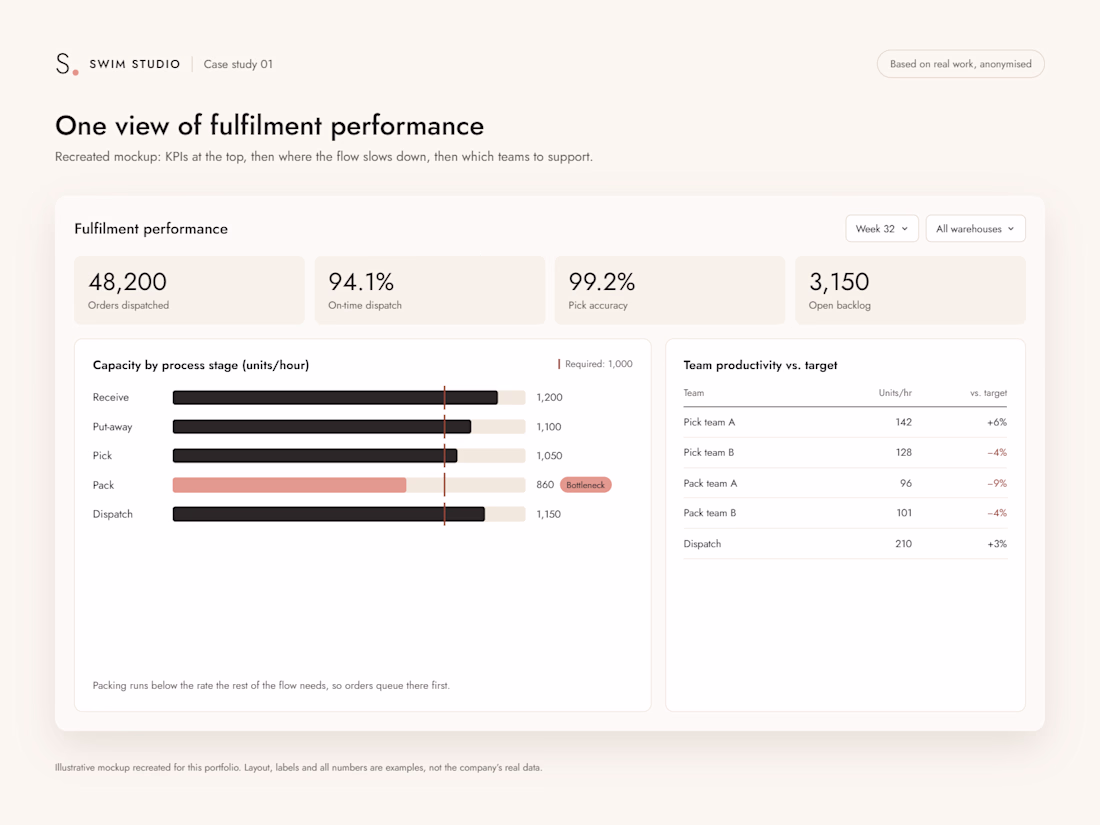
Task: Click the 'vs. target' column header
Action: [988, 393]
